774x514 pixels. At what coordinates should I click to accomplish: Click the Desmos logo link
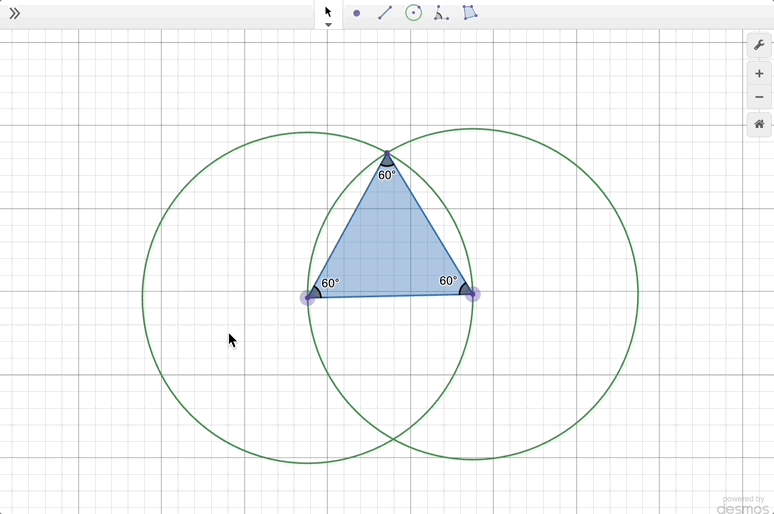[x=742, y=505]
